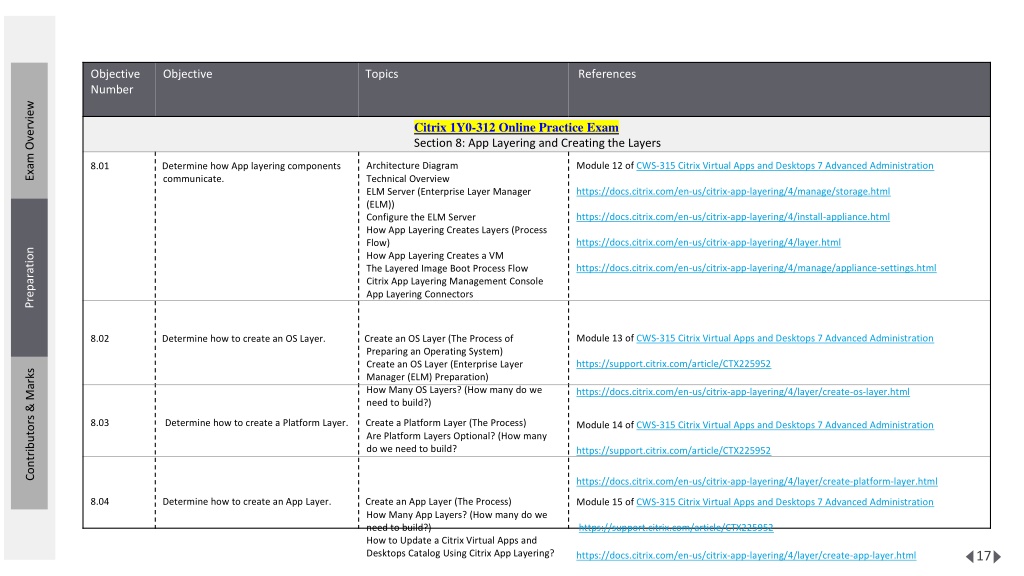Open CWS-315 link in Module 14 row
1024x576 pixels.
[784, 425]
